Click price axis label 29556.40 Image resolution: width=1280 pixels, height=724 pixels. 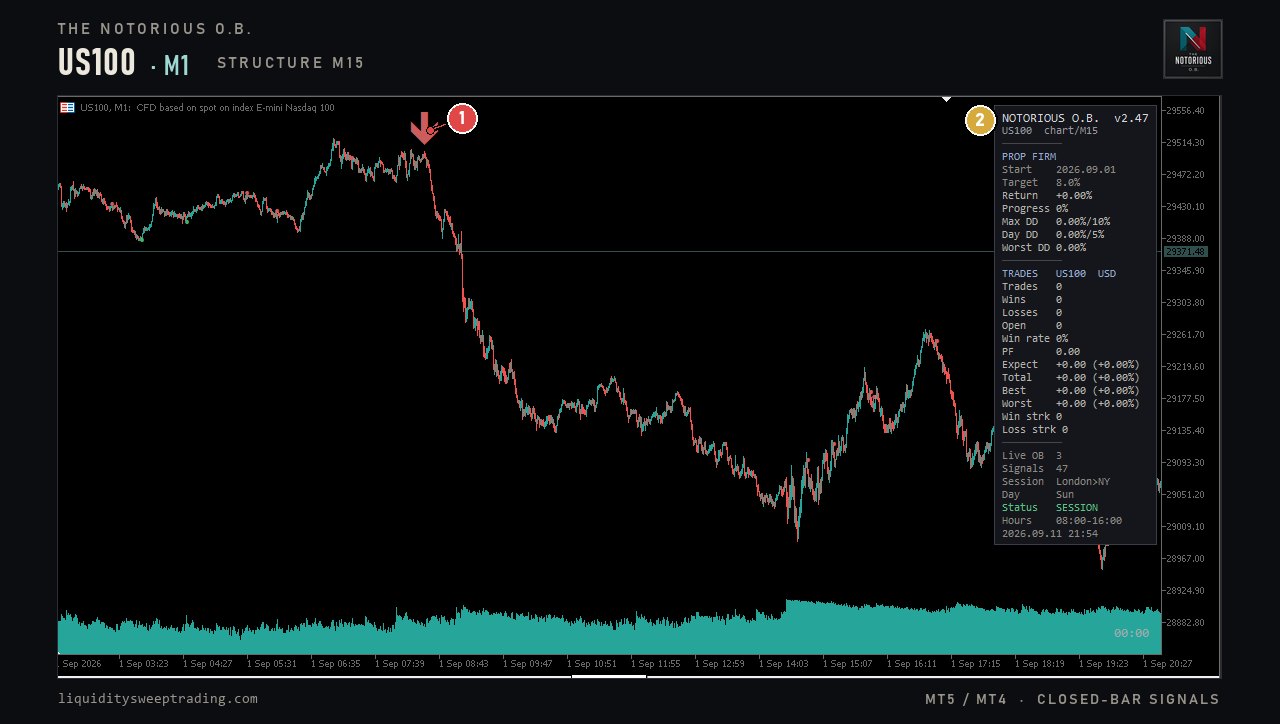tap(1186, 111)
